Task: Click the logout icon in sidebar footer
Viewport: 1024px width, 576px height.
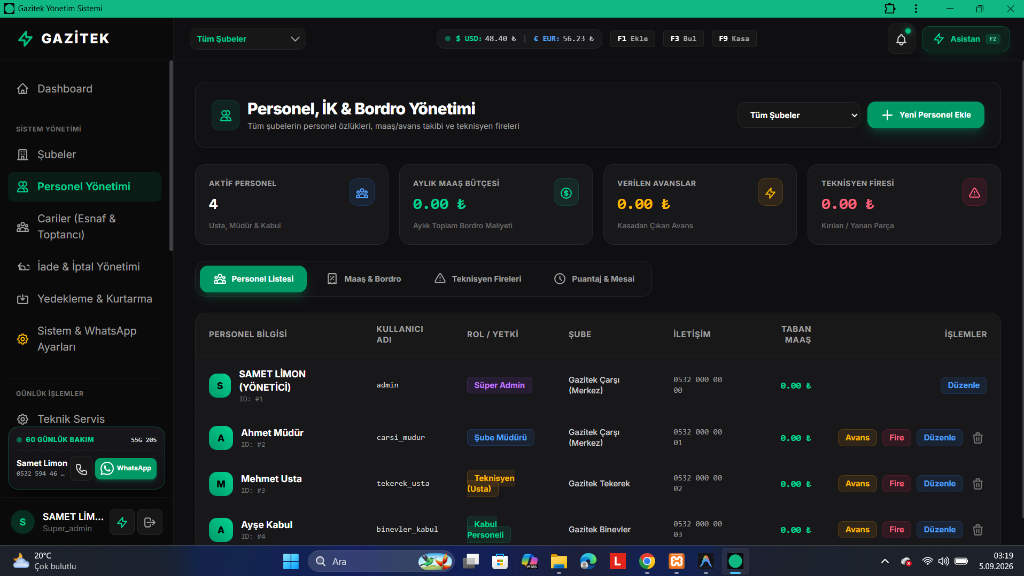Action: click(150, 522)
